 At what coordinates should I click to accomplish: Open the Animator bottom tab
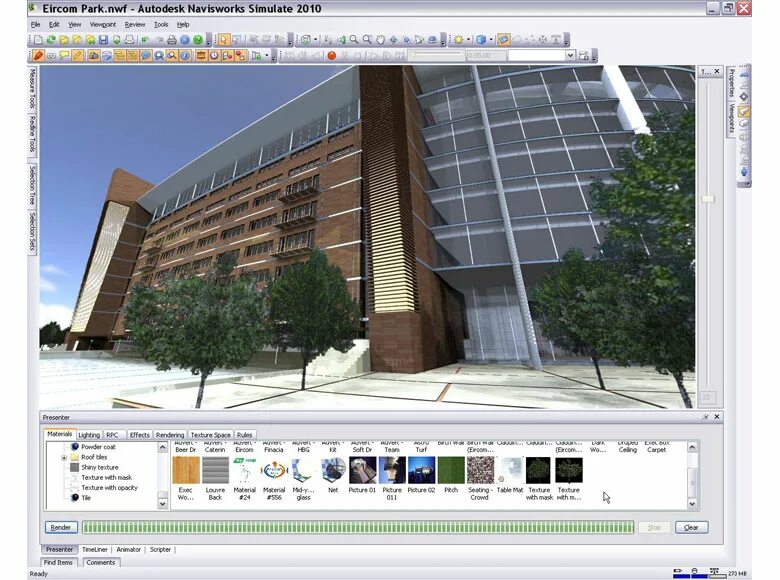tap(128, 550)
